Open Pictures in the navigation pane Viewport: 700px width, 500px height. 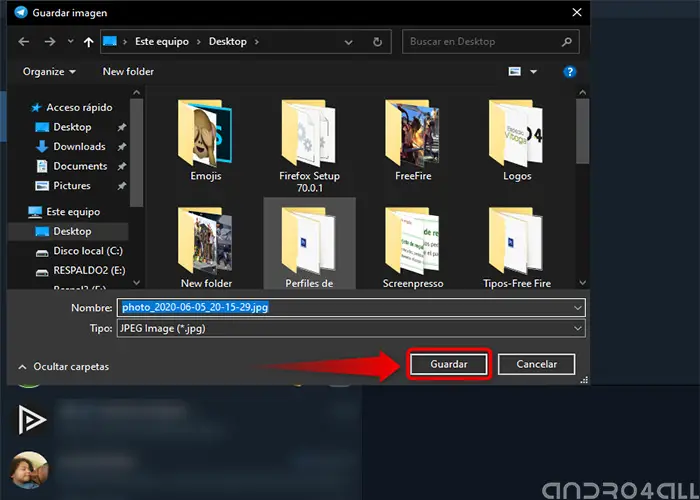(63, 186)
